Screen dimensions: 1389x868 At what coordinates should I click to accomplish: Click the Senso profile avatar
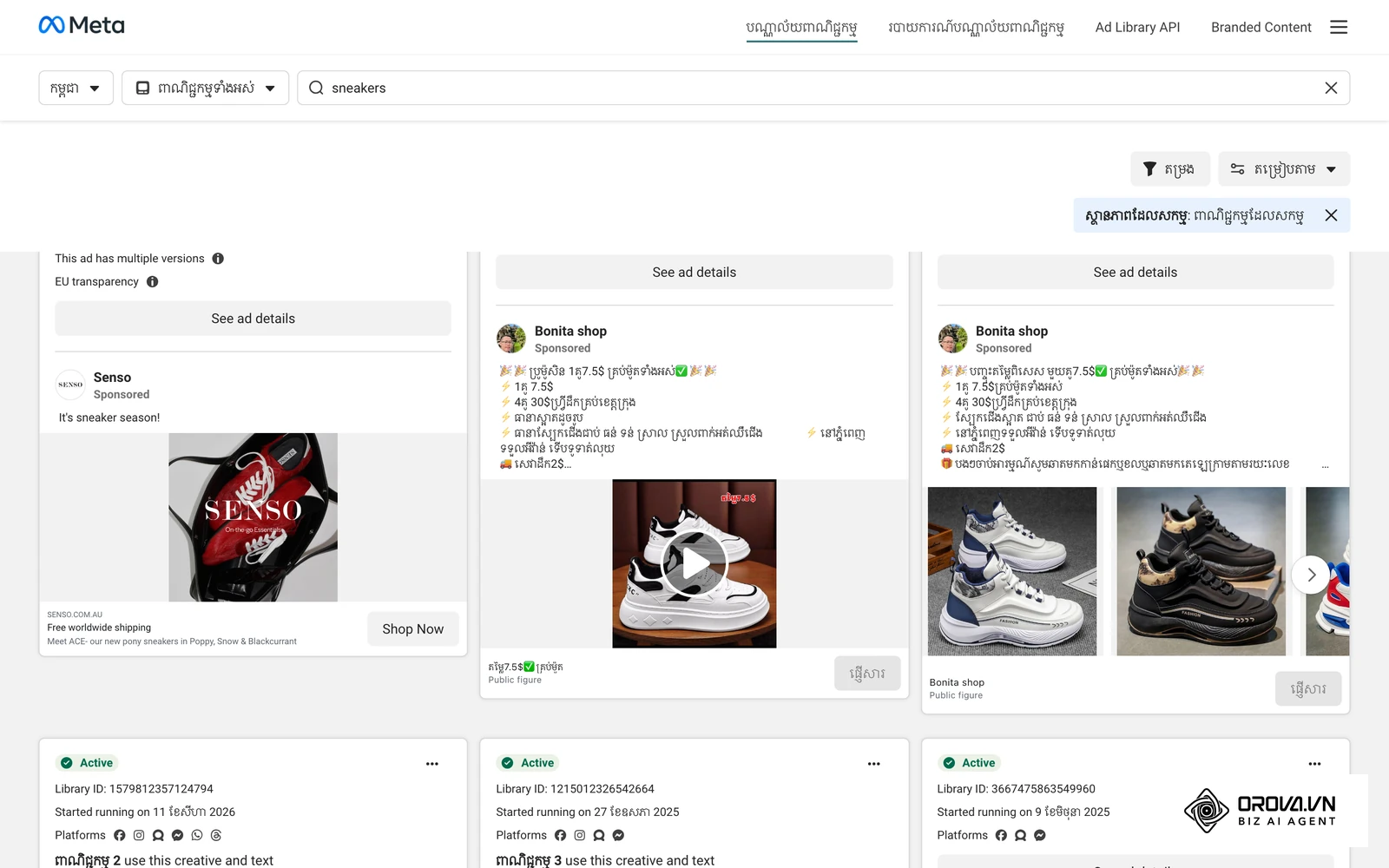pos(70,385)
